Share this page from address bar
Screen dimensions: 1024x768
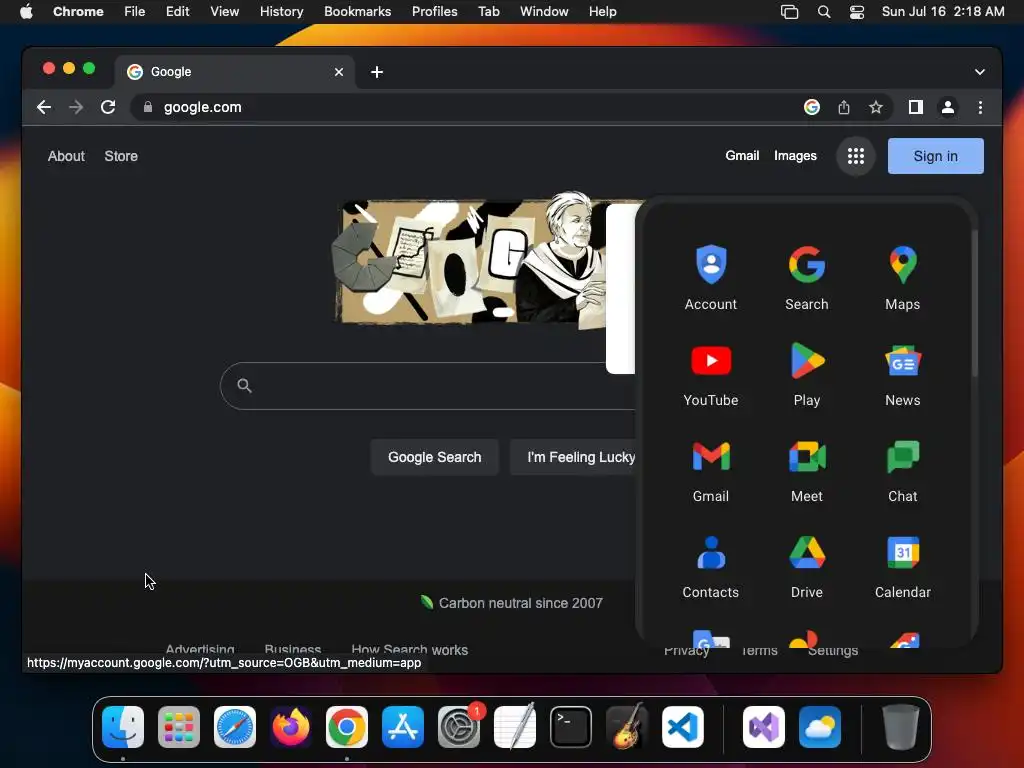point(844,107)
